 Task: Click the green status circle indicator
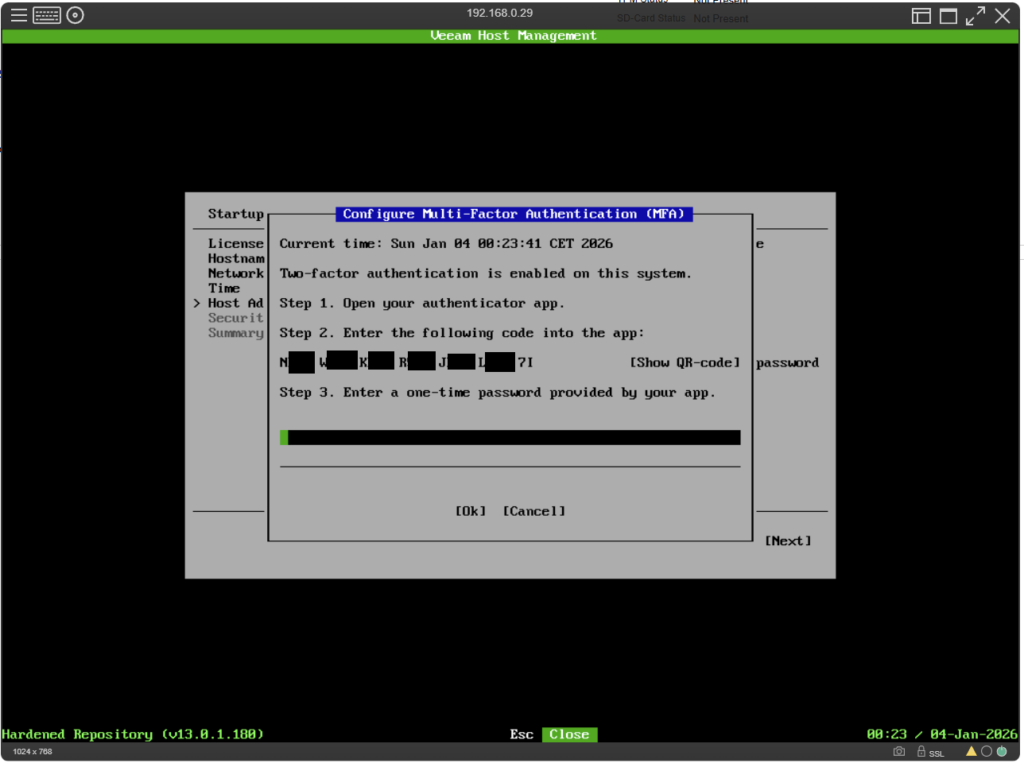coord(1001,751)
